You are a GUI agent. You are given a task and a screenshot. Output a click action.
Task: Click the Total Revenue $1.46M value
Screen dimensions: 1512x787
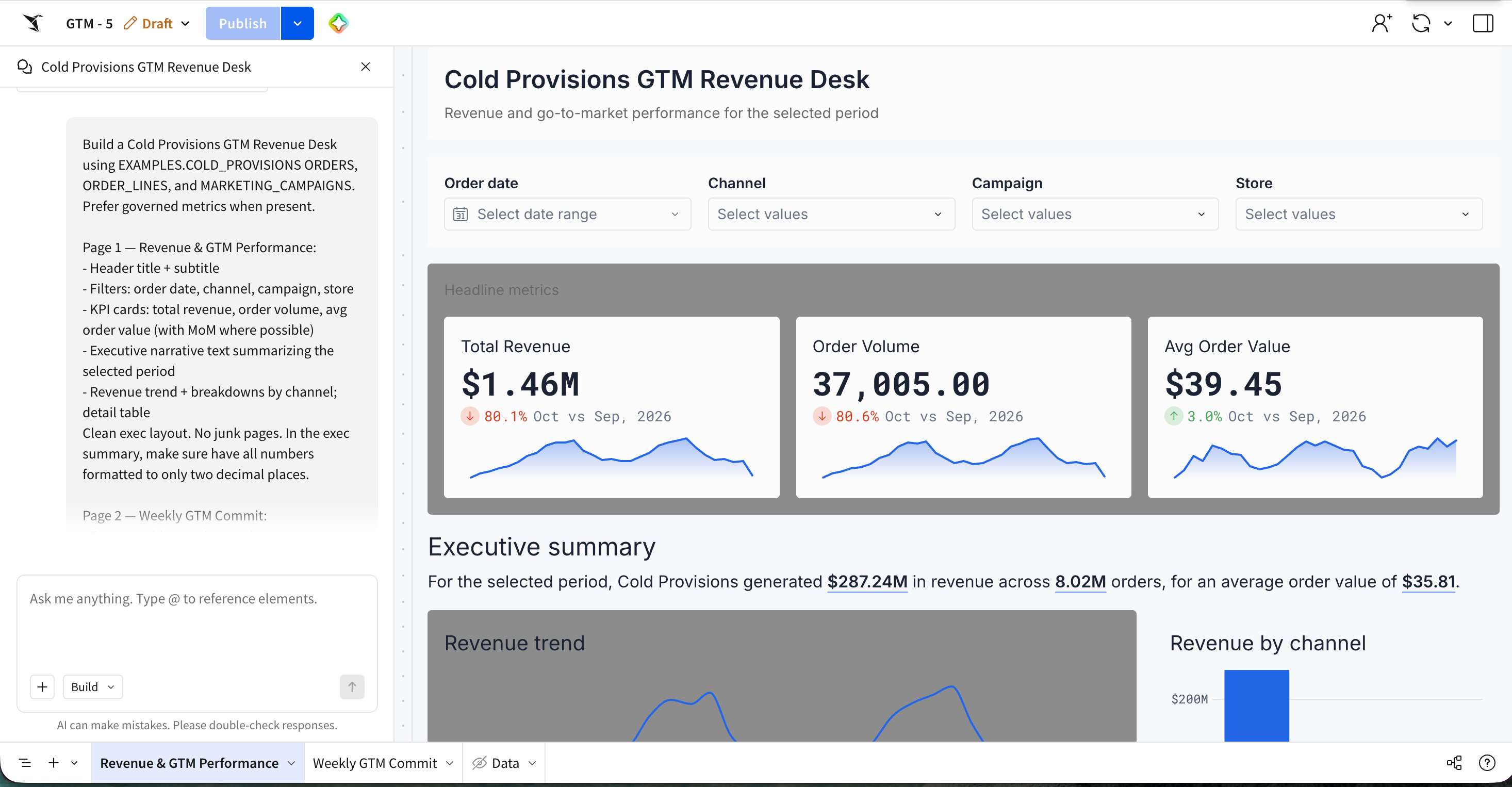[x=520, y=384]
